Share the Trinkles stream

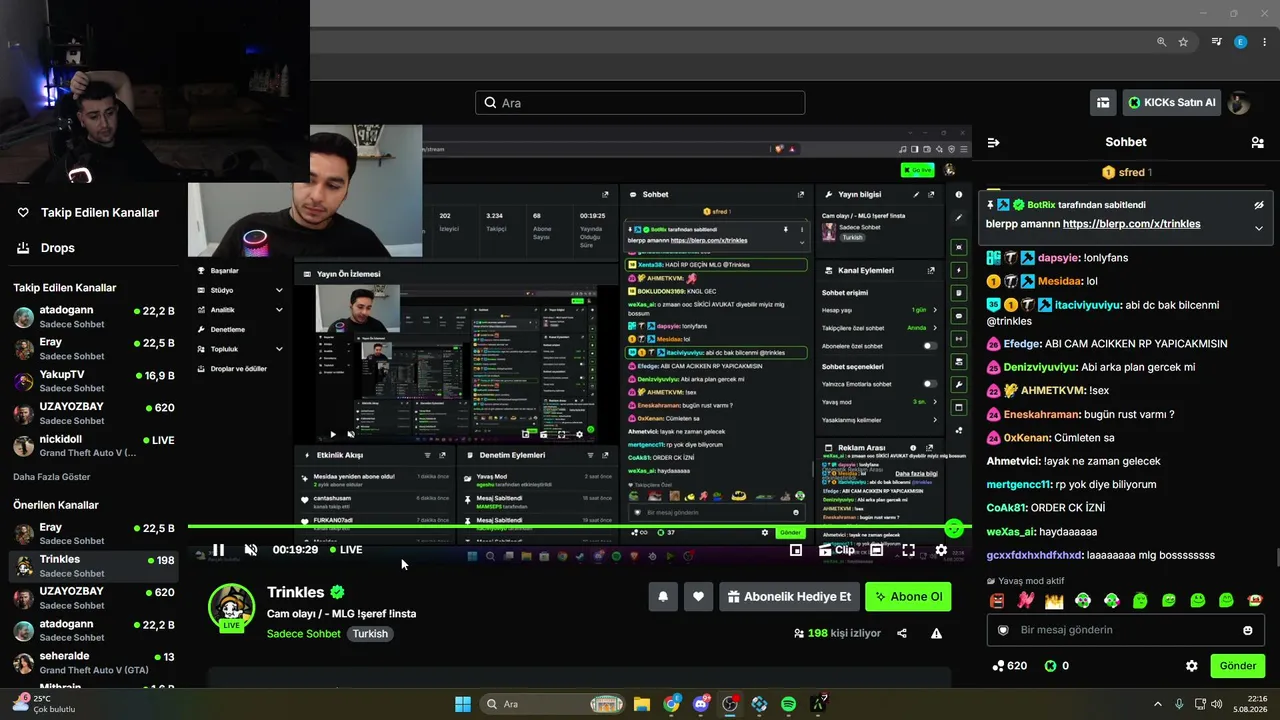point(902,633)
